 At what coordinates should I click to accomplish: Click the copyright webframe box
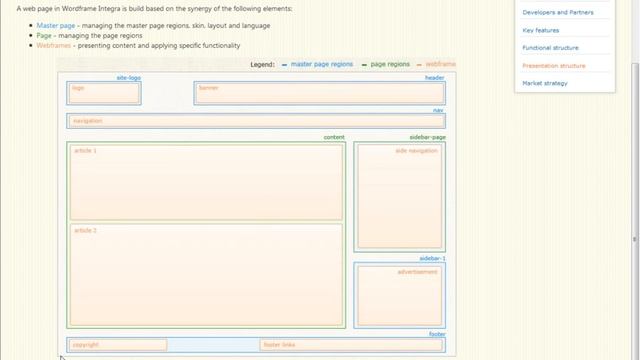coord(118,345)
